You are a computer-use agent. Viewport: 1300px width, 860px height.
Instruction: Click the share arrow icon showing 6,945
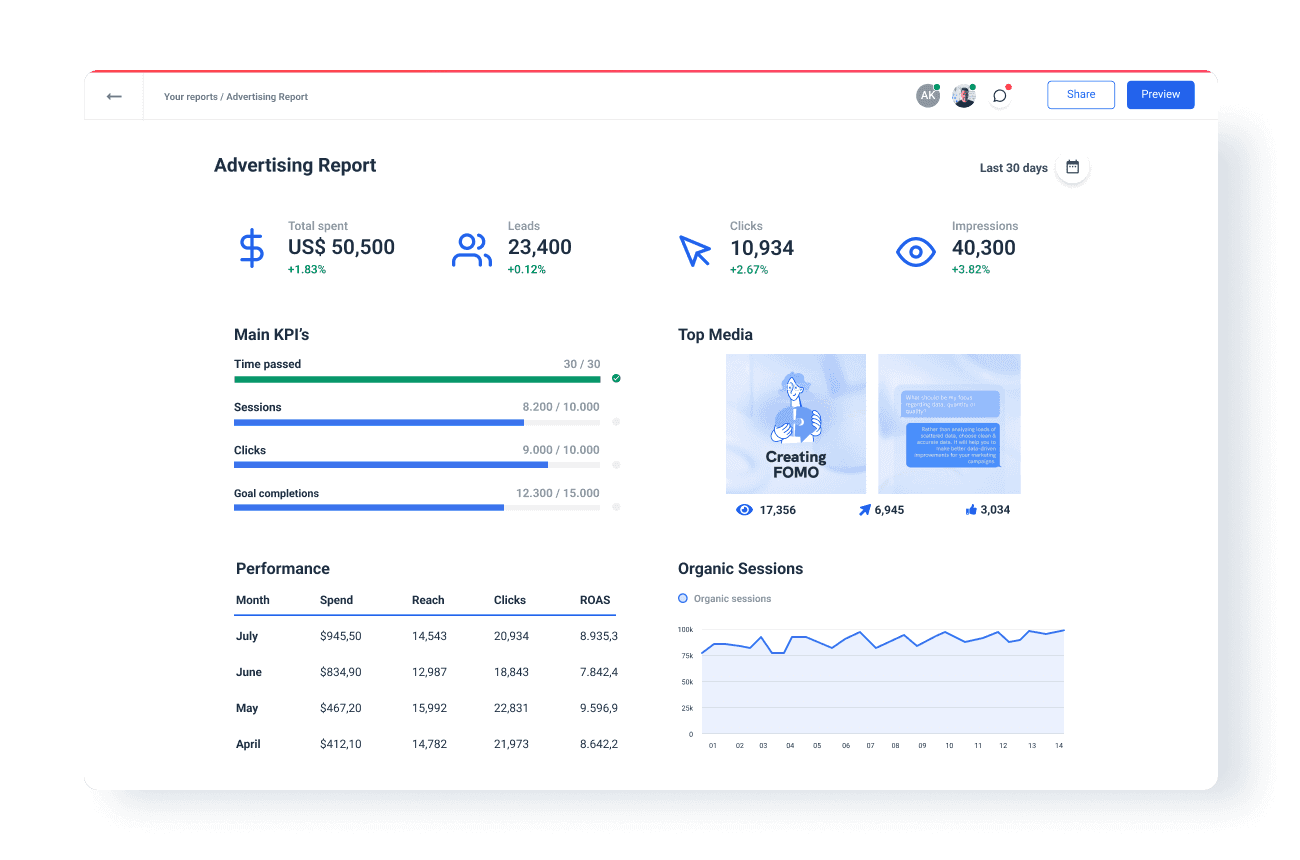(x=862, y=509)
